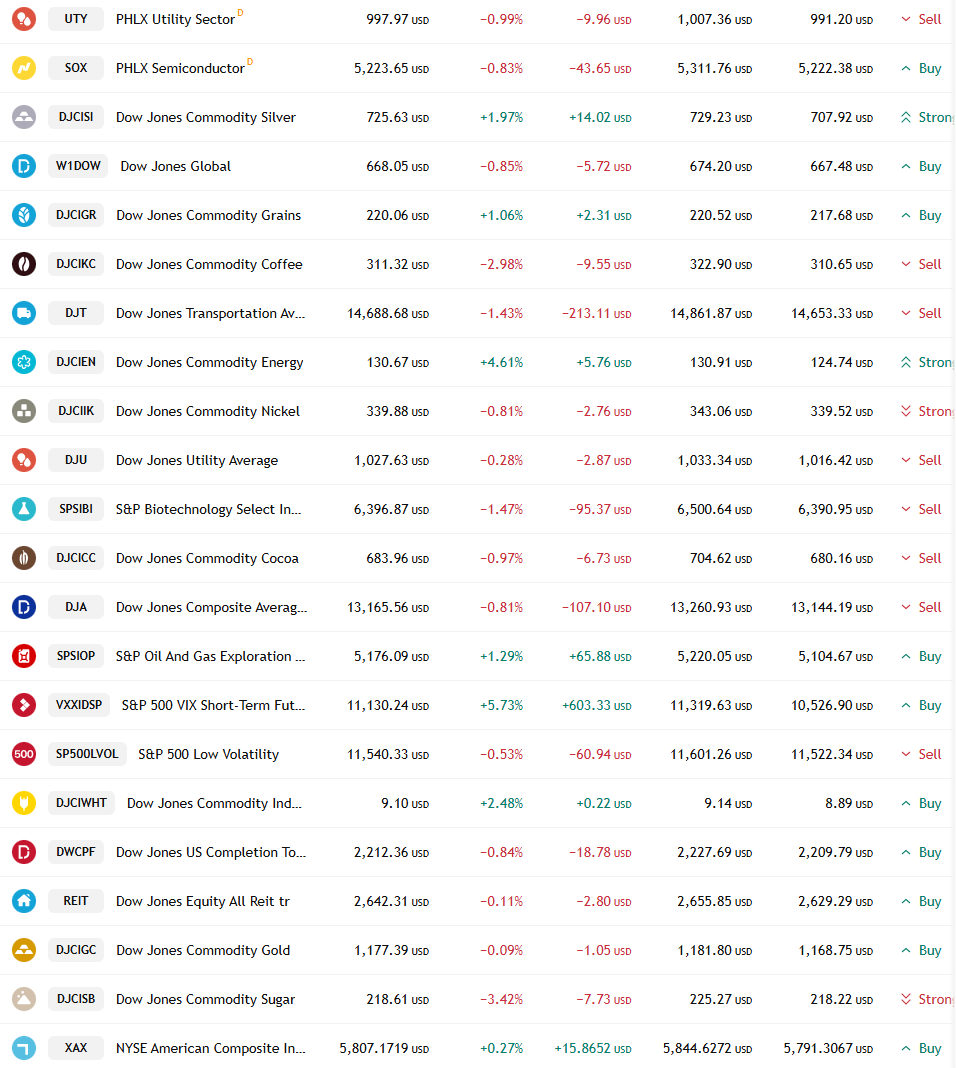Click the Commodity Cocoa icon
956x1068 pixels.
click(x=24, y=559)
